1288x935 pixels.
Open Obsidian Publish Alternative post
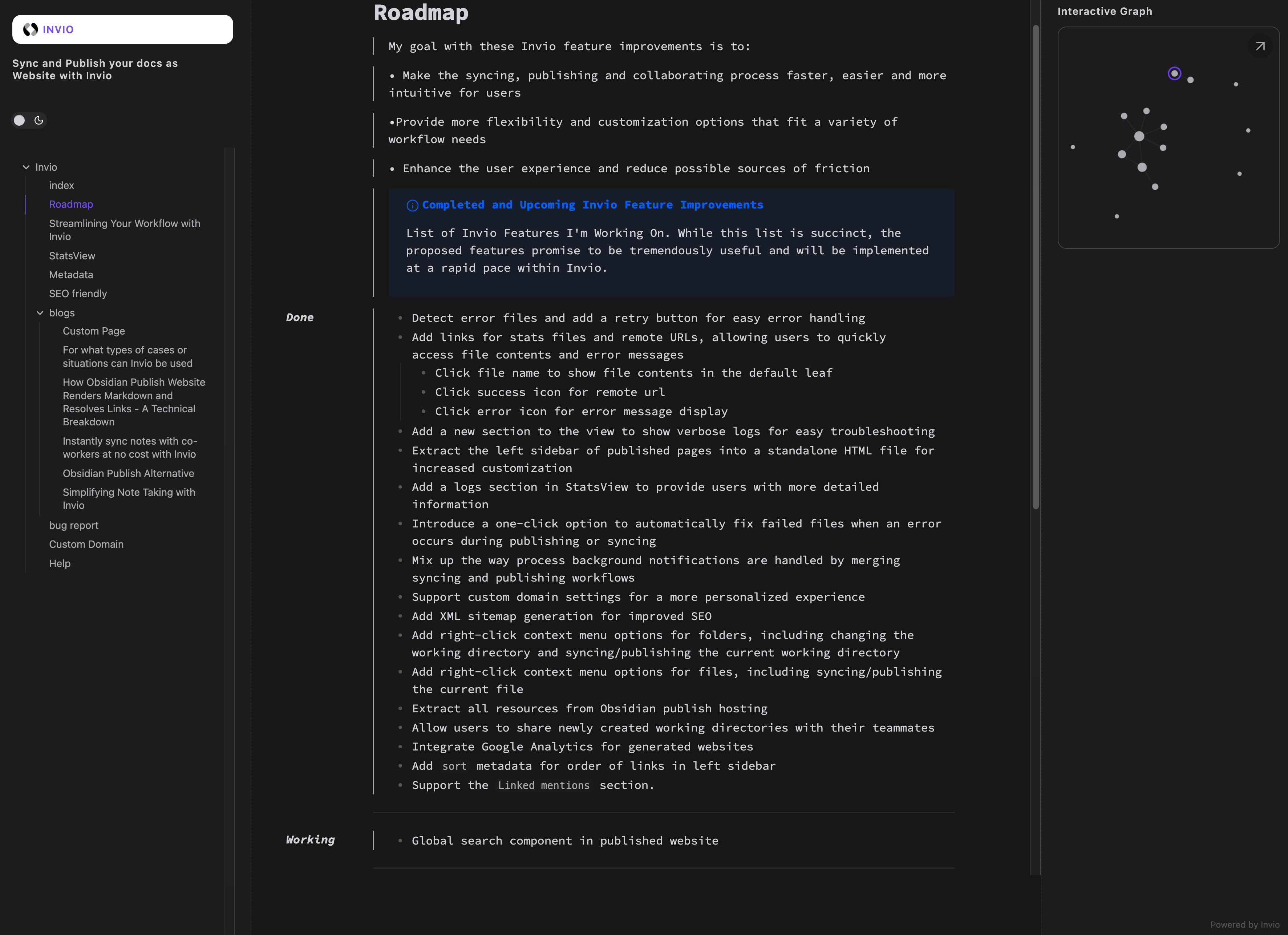[x=128, y=473]
